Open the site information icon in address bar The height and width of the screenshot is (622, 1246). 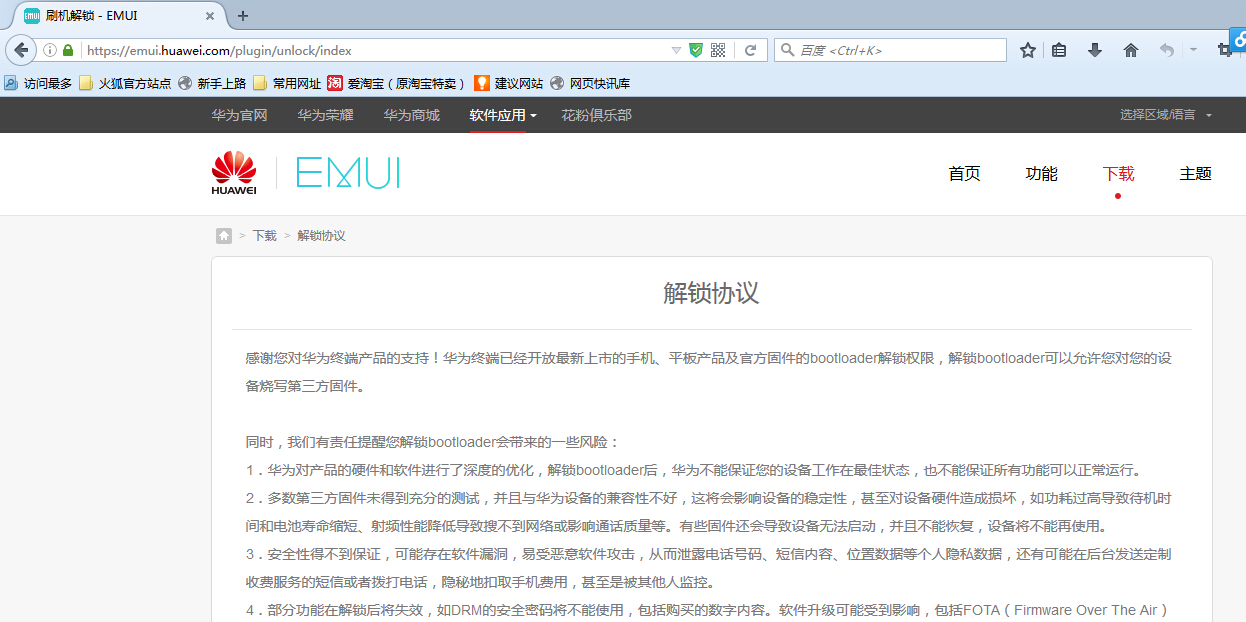(x=50, y=50)
